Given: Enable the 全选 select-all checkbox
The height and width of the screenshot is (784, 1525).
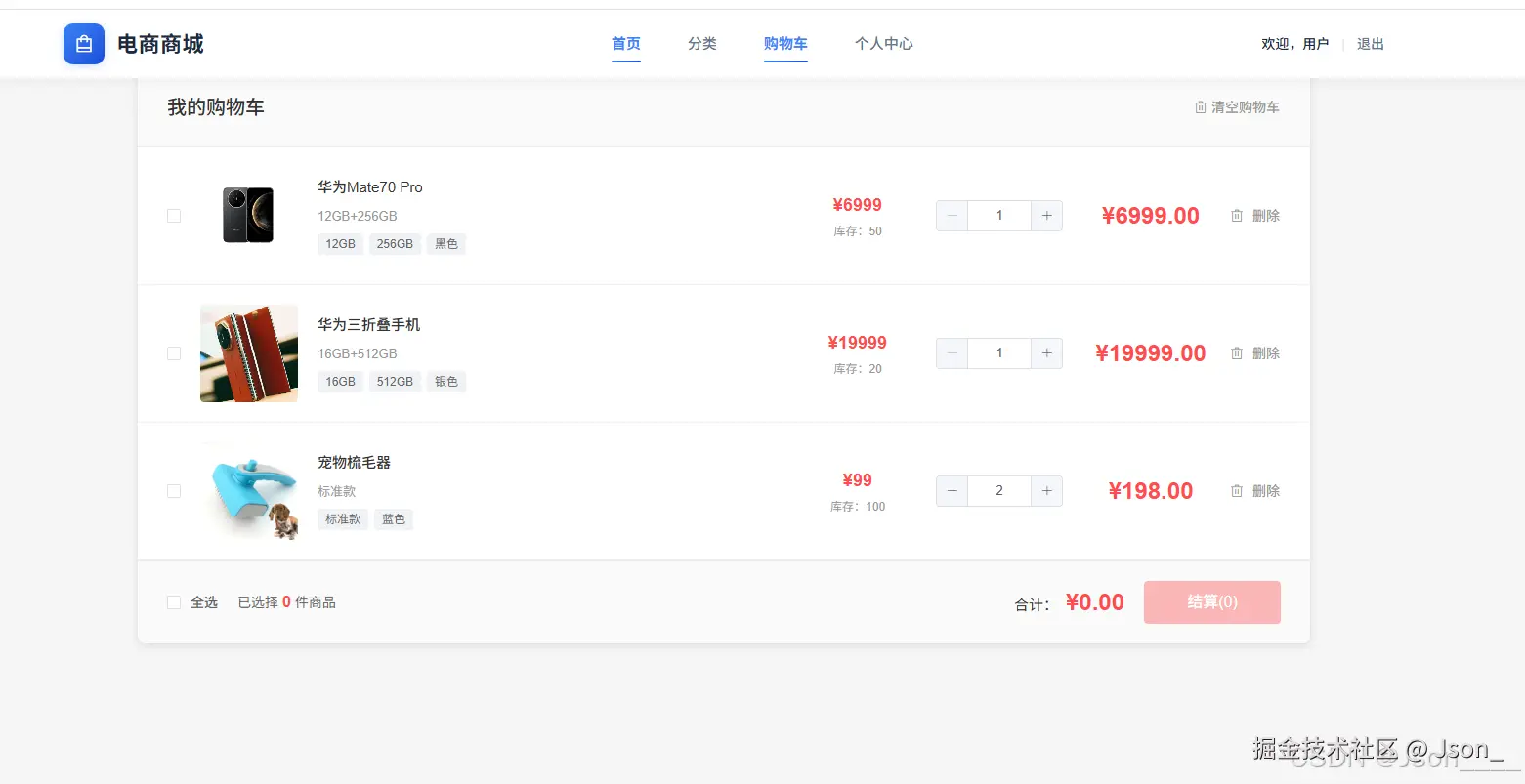Looking at the screenshot, I should [174, 602].
